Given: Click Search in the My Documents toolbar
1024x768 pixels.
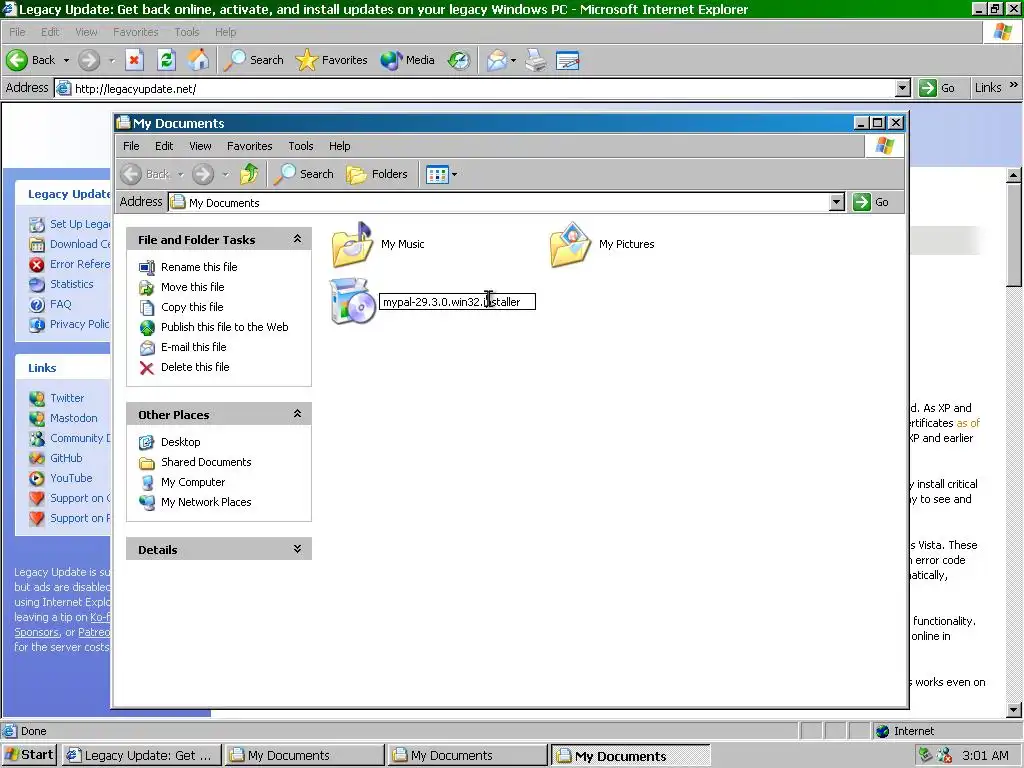Looking at the screenshot, I should (x=304, y=174).
